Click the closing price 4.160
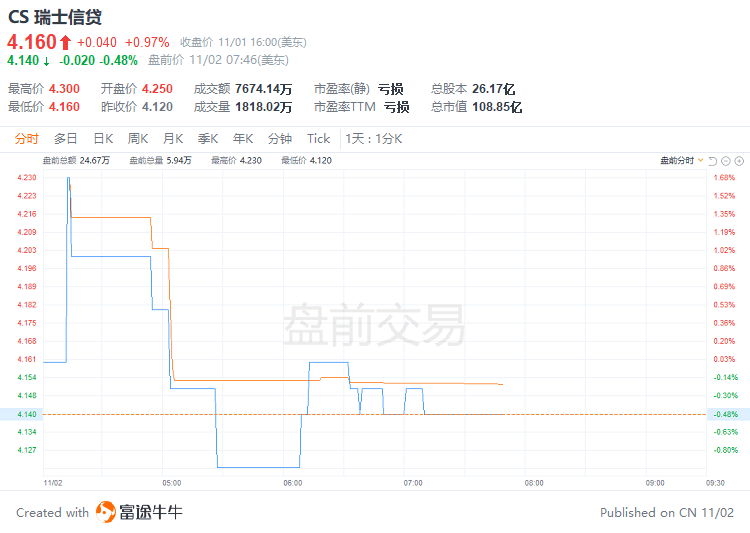The image size is (750, 533). pyautogui.click(x=32, y=42)
